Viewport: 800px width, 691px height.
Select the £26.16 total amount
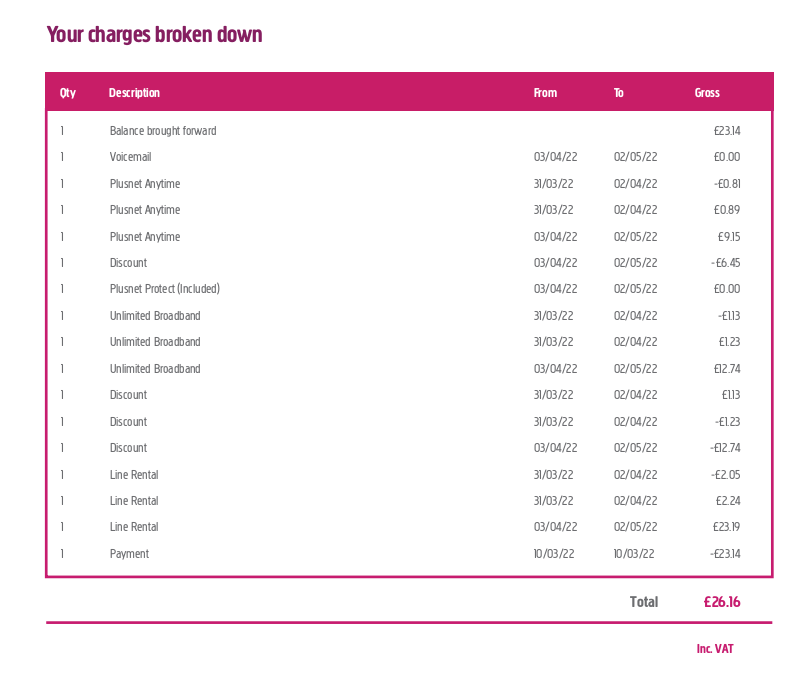pyautogui.click(x=722, y=602)
